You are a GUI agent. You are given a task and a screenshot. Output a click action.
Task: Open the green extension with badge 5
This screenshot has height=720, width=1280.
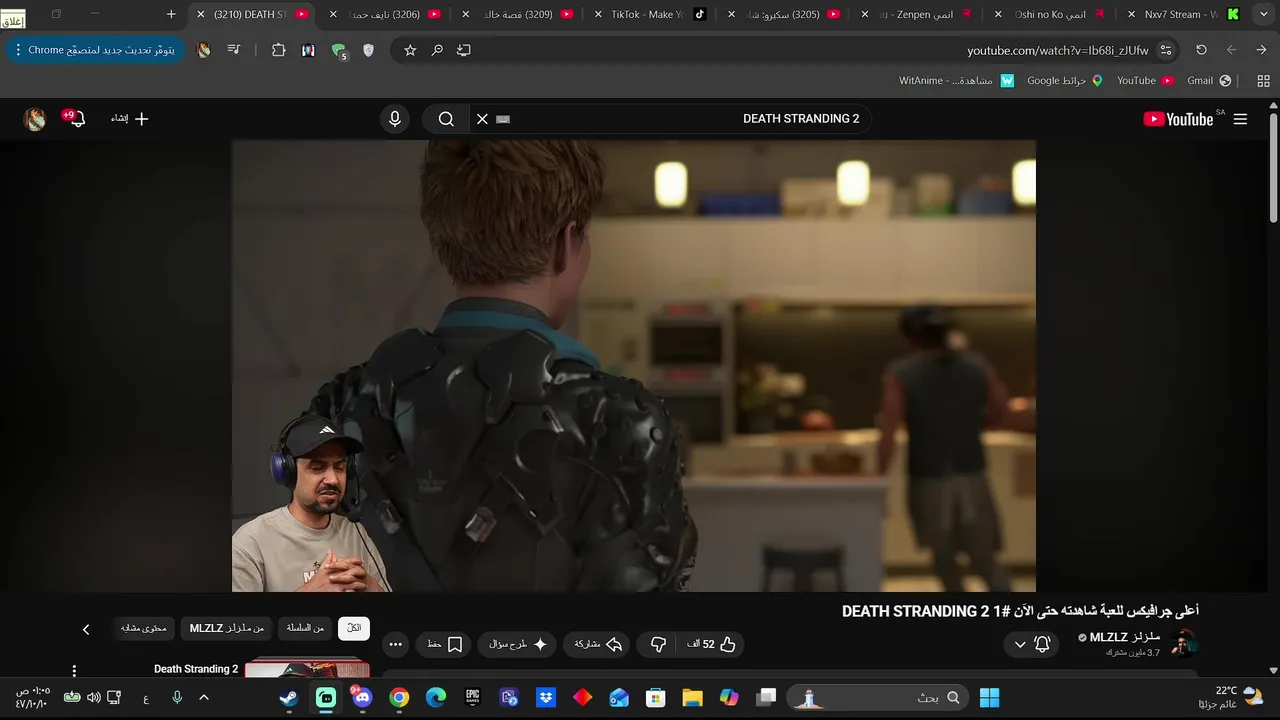pos(339,51)
